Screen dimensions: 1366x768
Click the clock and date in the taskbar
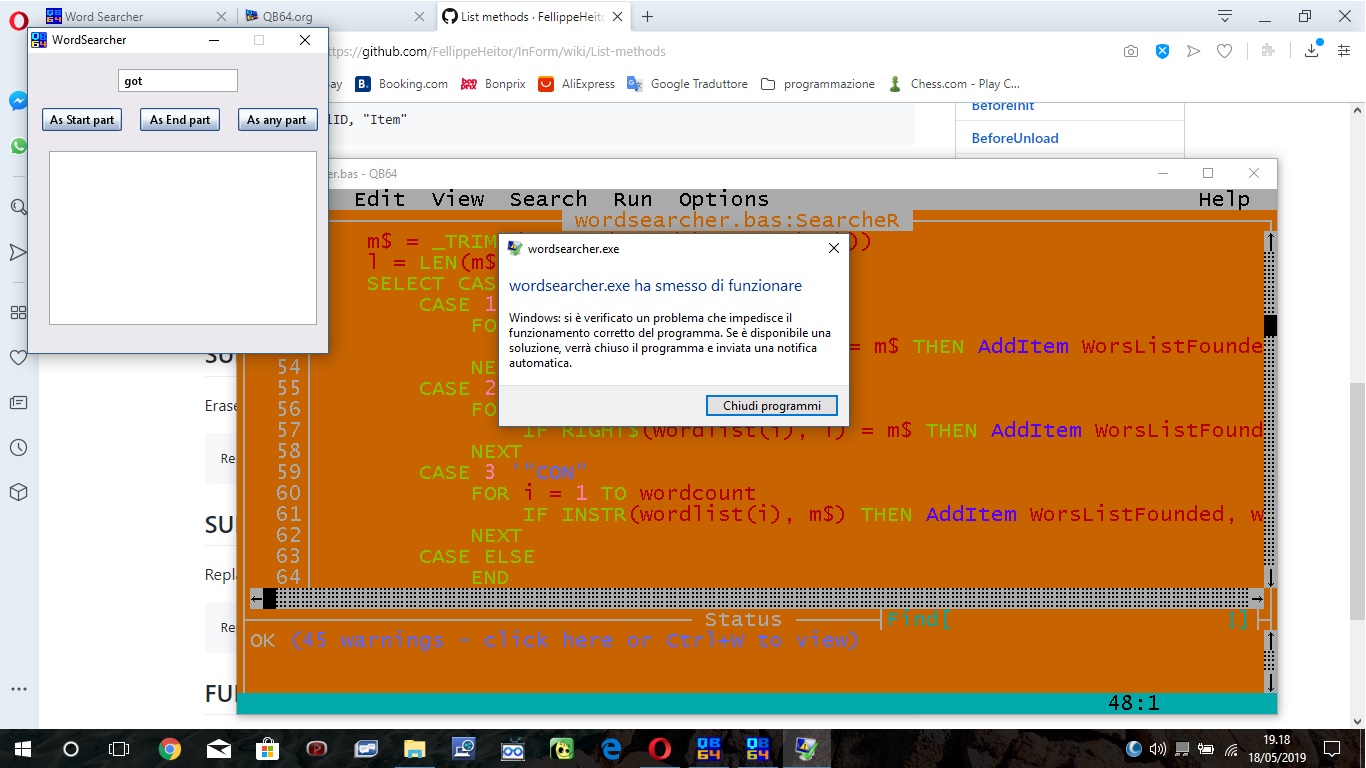[1276, 748]
